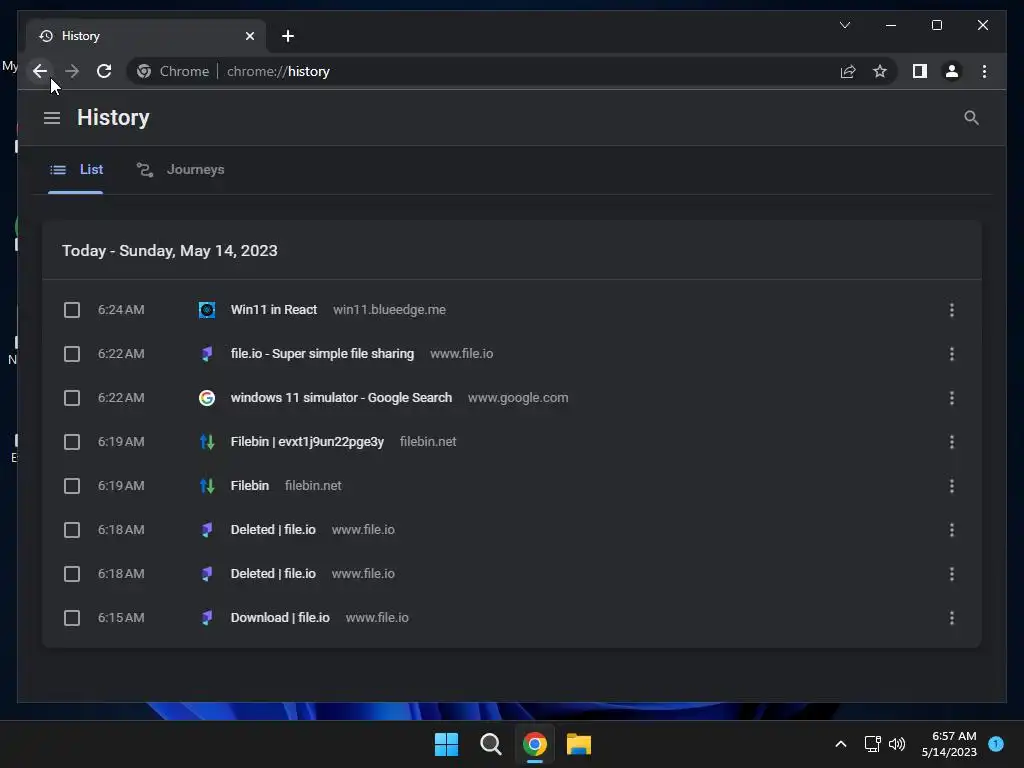The width and height of the screenshot is (1024, 768).
Task: Switch to the List tab
Action: click(x=76, y=170)
